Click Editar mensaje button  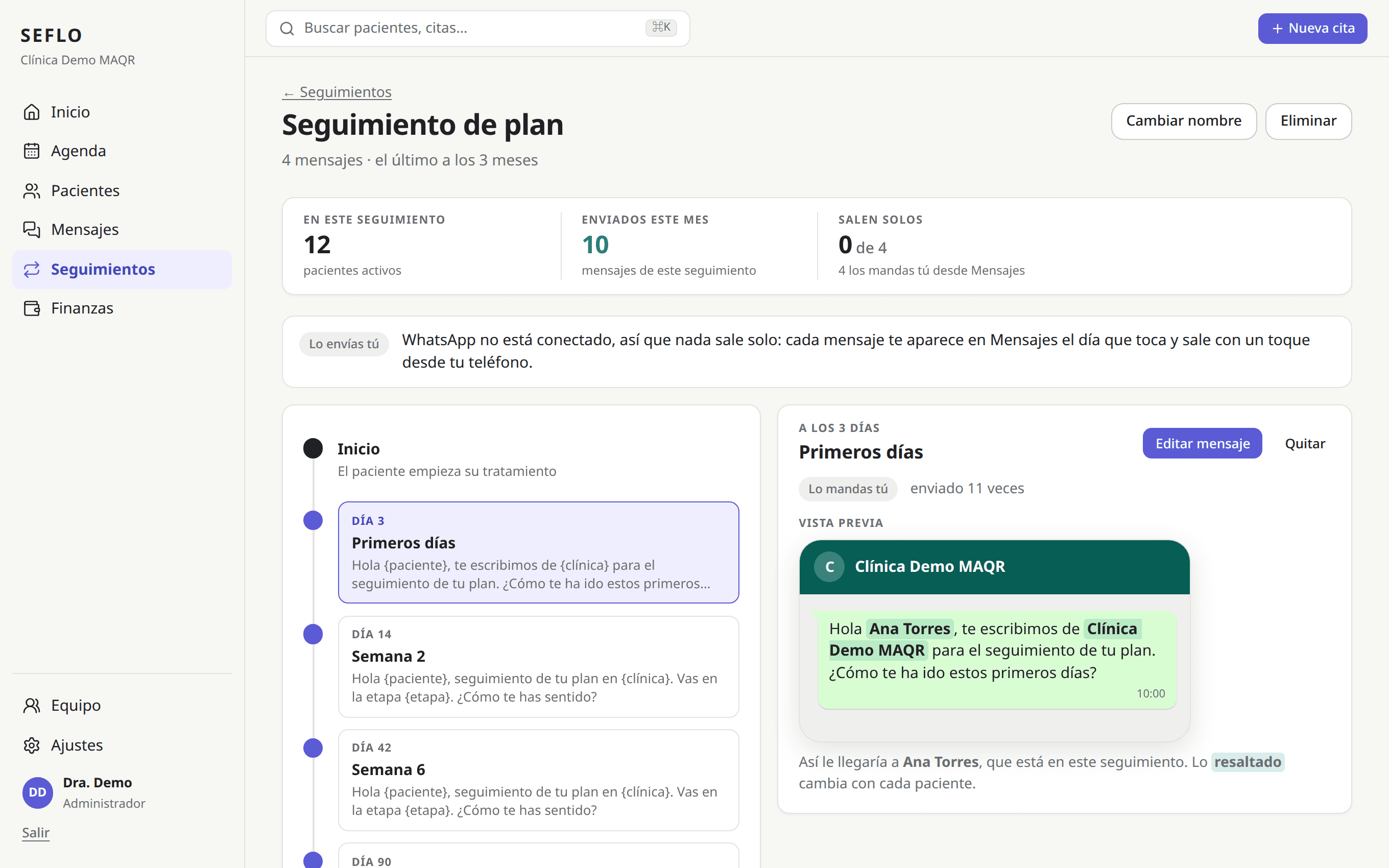tap(1202, 443)
